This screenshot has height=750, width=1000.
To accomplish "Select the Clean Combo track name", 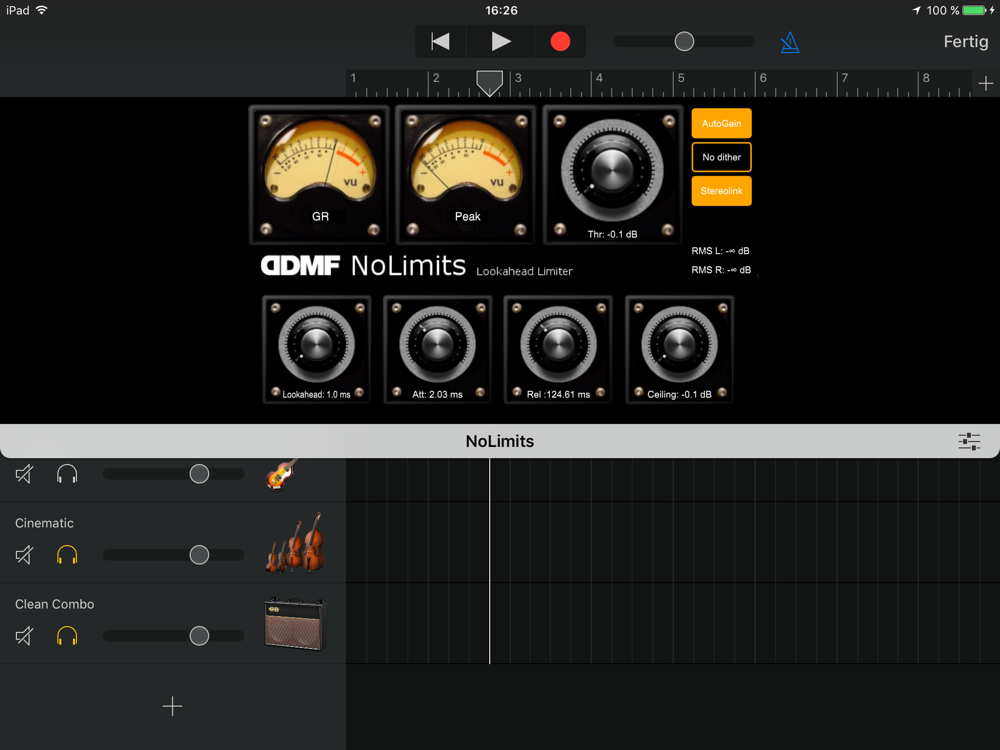I will tap(54, 604).
